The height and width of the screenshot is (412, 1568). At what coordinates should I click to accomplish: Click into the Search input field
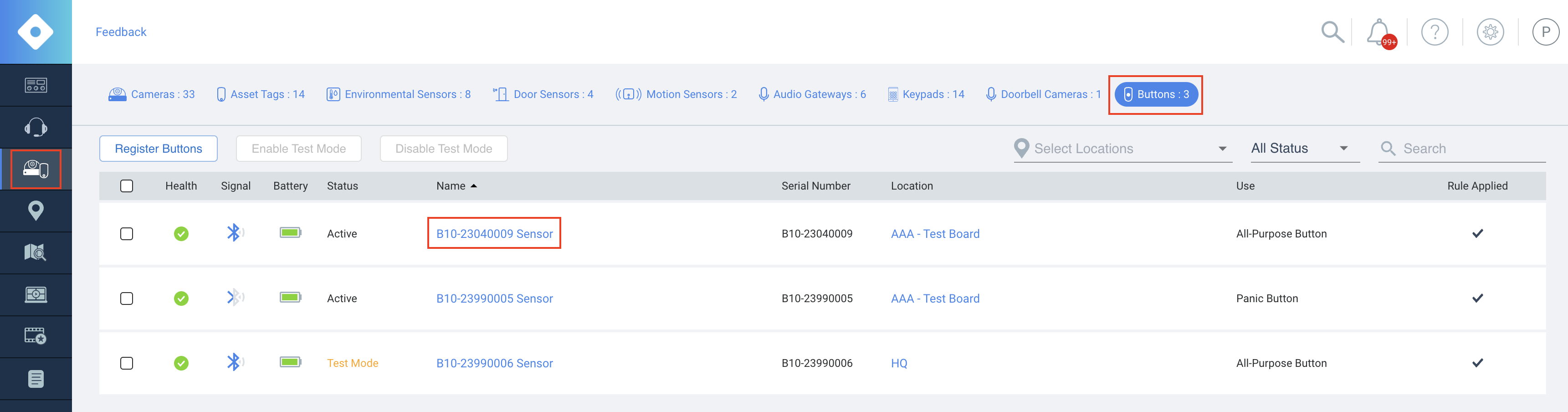pyautogui.click(x=1462, y=149)
